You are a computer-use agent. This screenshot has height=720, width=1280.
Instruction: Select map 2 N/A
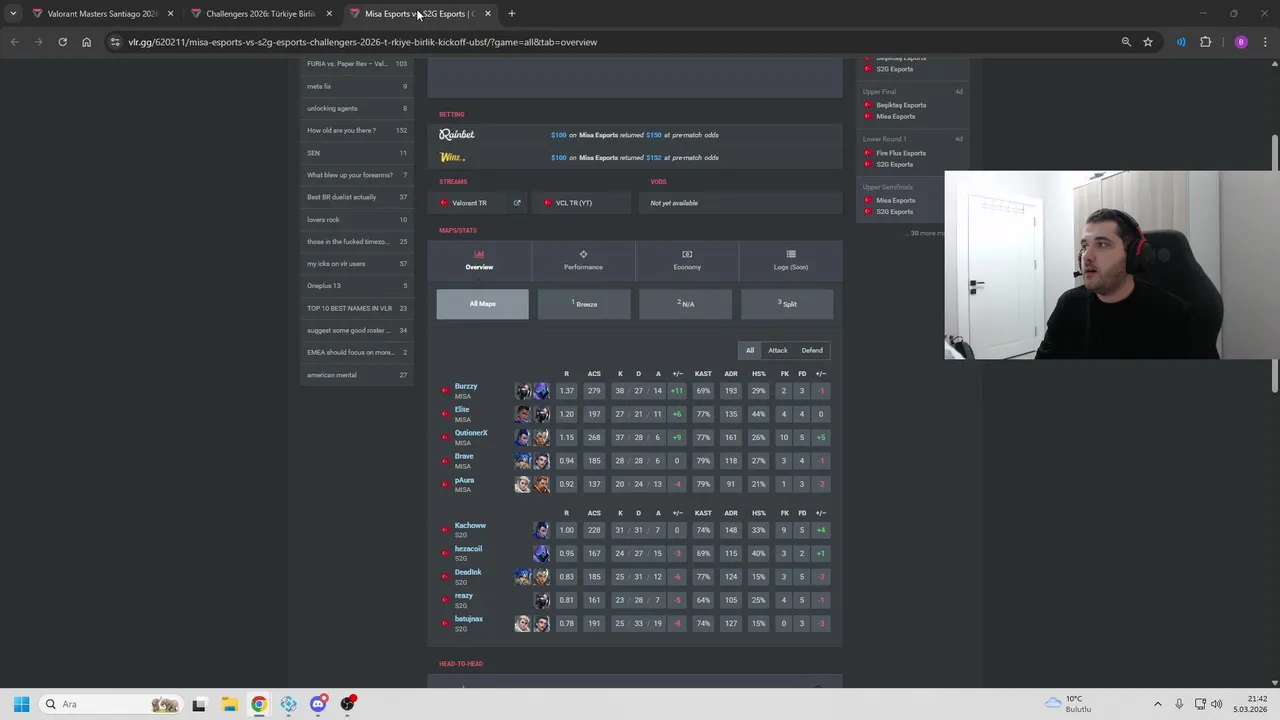pyautogui.click(x=685, y=304)
